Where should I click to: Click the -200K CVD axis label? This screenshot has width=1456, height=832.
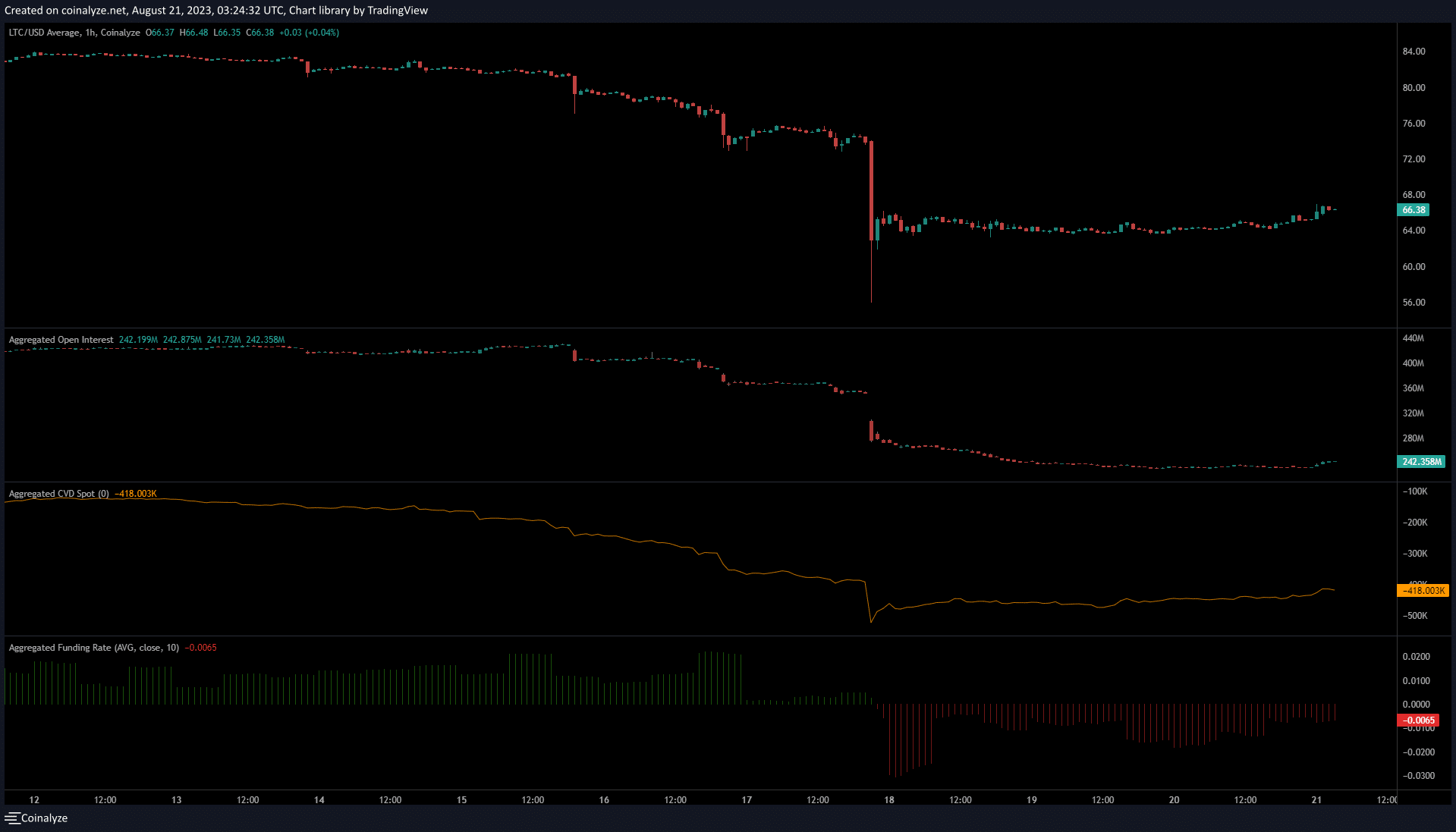coord(1415,523)
